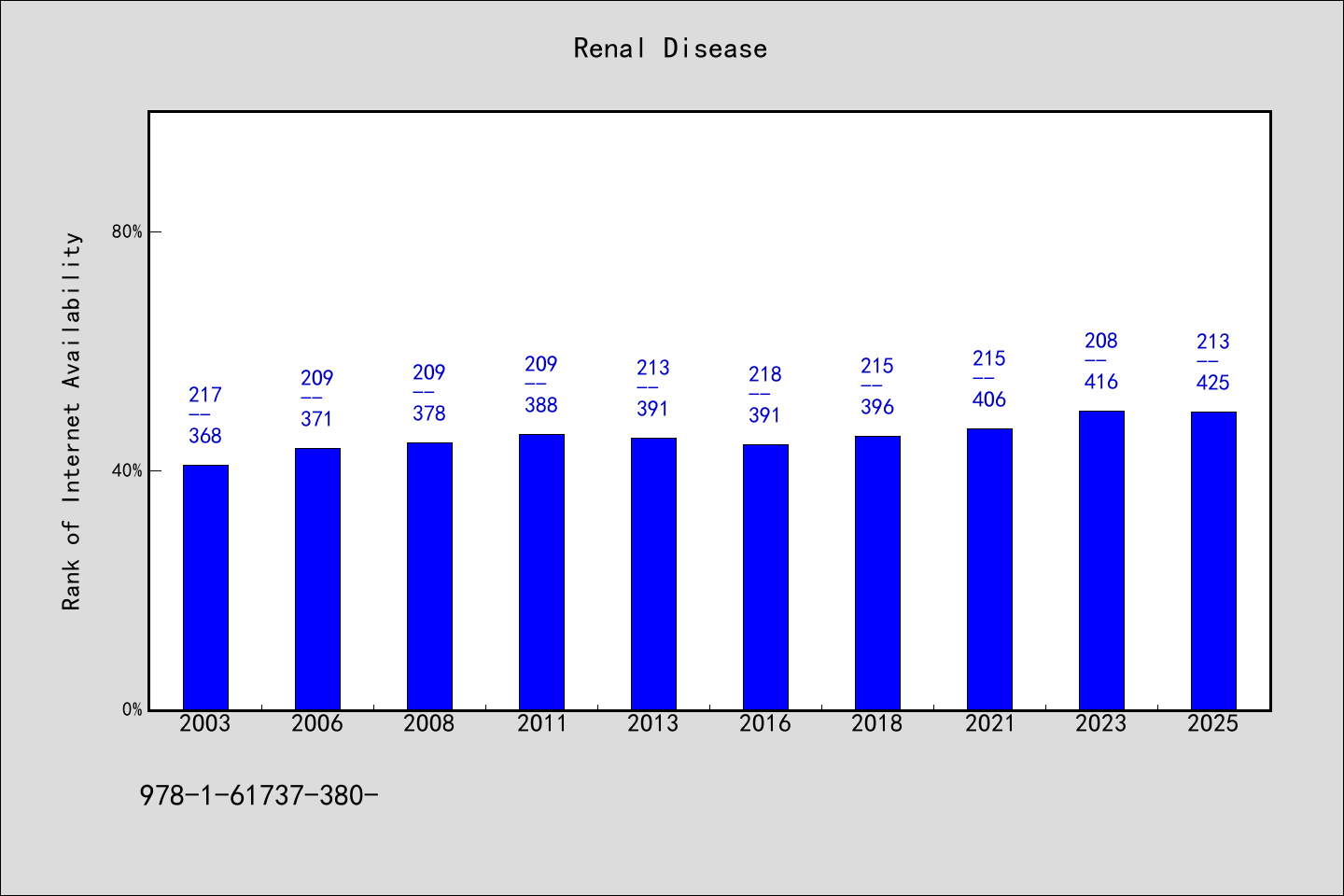Viewport: 1344px width, 896px height.
Task: Click the value 388 above the 2011 bar
Action: pos(541,405)
